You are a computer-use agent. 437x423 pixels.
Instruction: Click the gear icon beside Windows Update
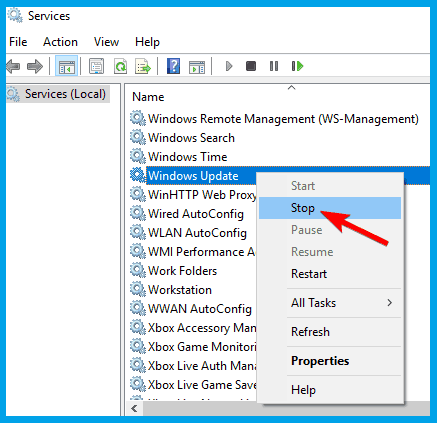[138, 175]
